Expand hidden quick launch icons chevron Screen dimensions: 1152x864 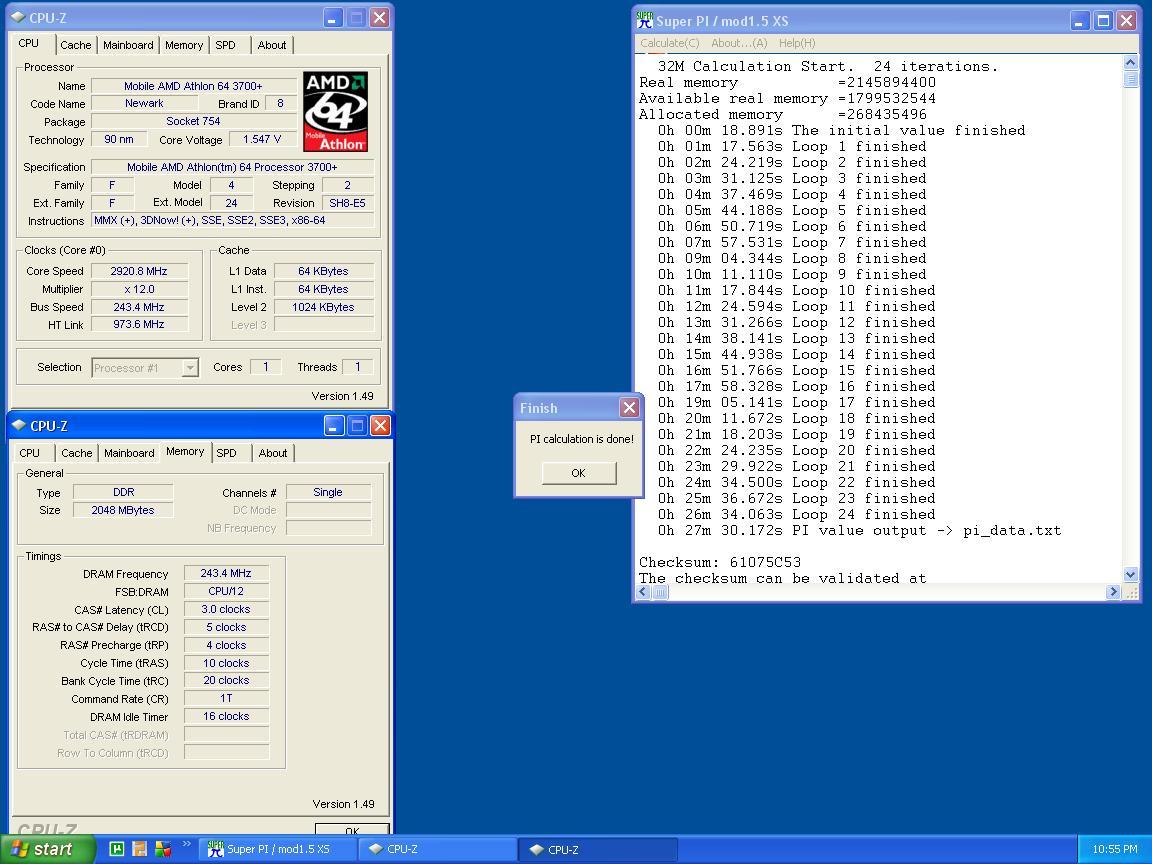pyautogui.click(x=186, y=843)
